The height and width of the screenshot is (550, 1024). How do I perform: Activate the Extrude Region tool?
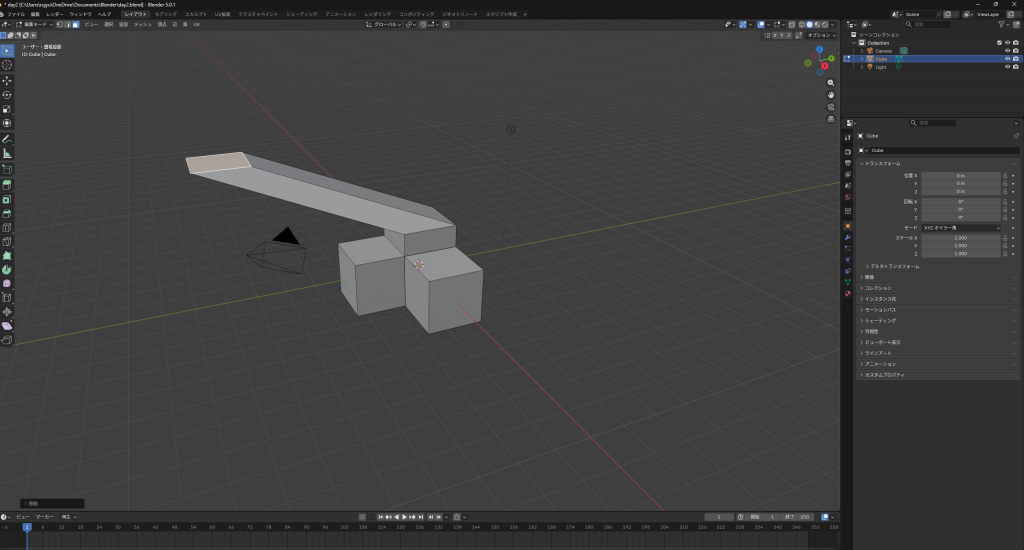(x=7, y=184)
